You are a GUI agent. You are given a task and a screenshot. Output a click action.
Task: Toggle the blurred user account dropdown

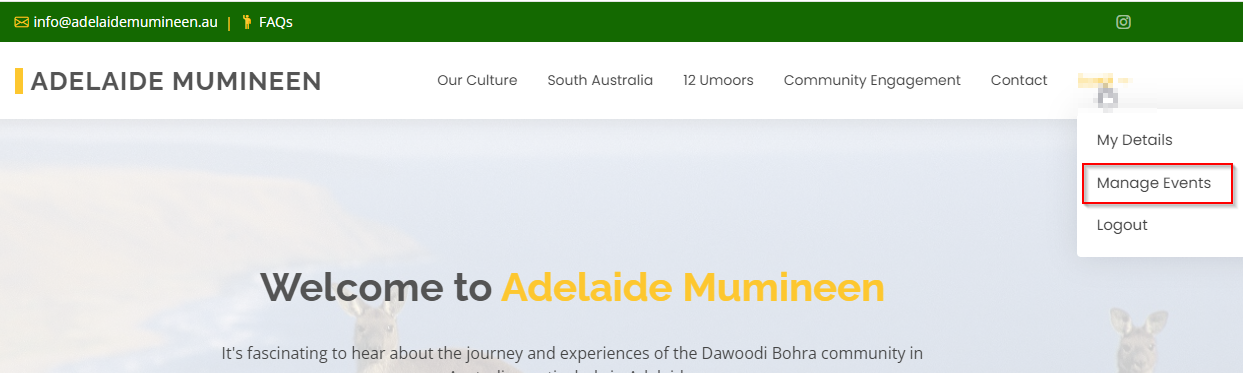click(1105, 87)
